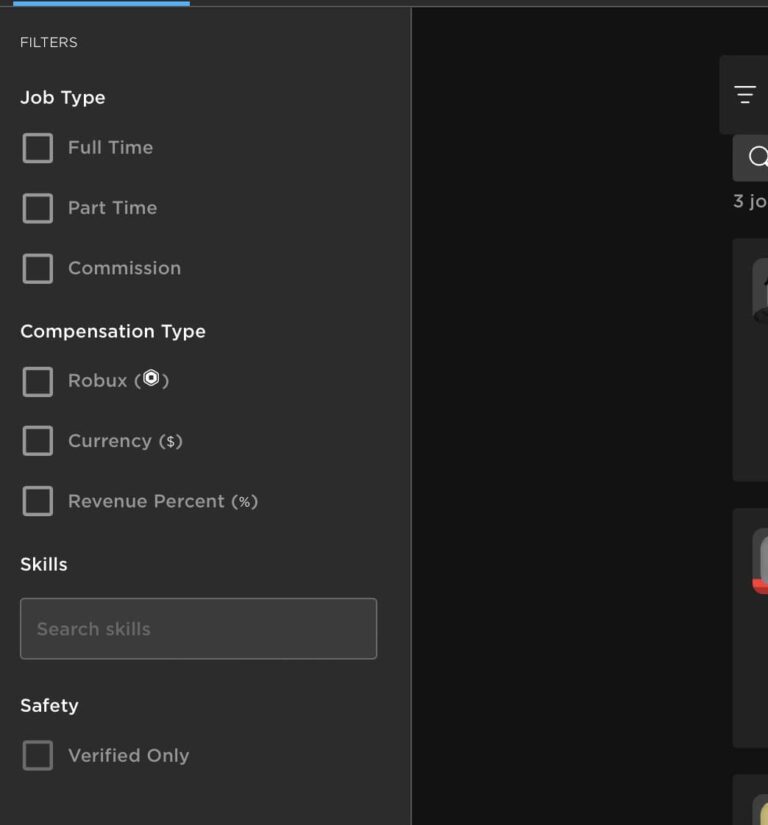
Task: Click the Compensation Type section header
Action: point(112,331)
